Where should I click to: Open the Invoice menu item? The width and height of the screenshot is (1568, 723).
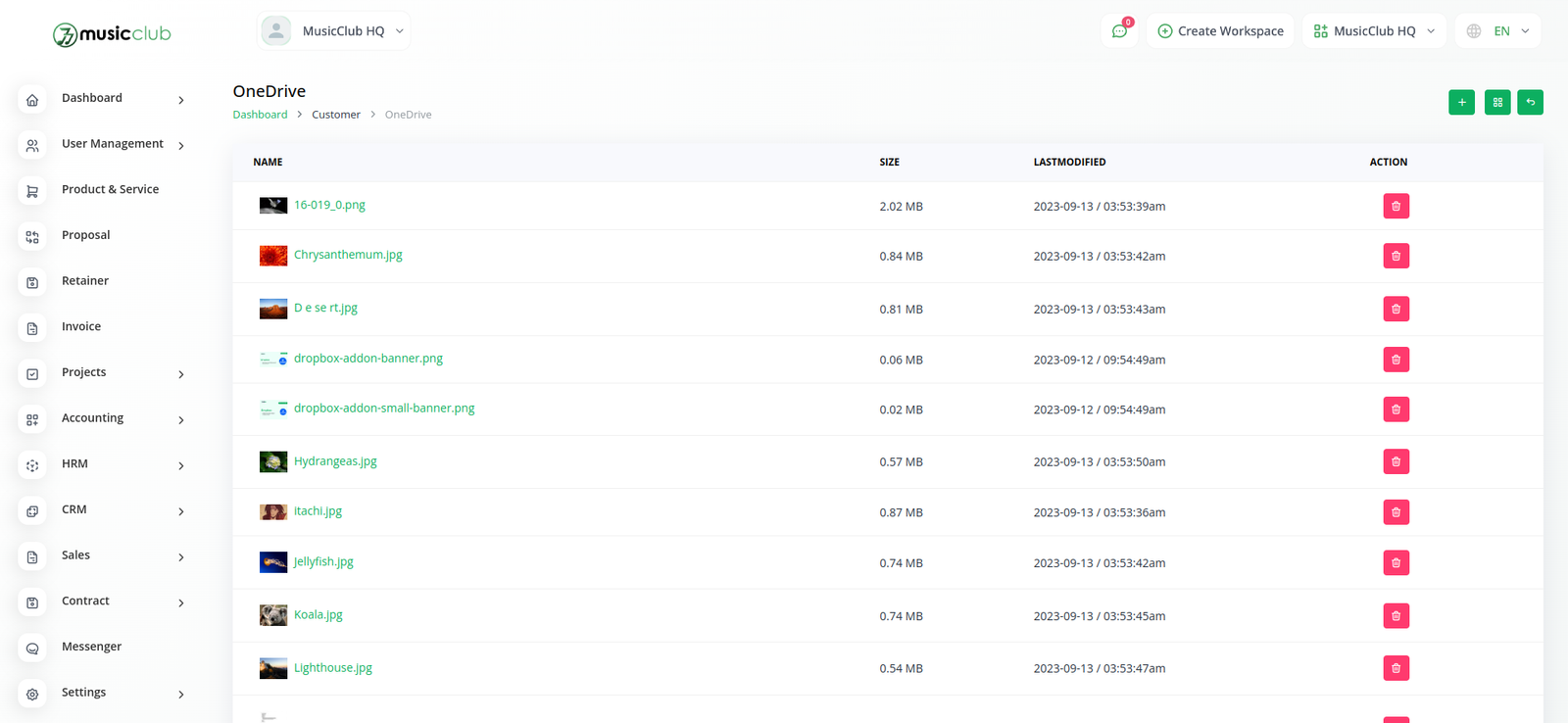(x=81, y=326)
